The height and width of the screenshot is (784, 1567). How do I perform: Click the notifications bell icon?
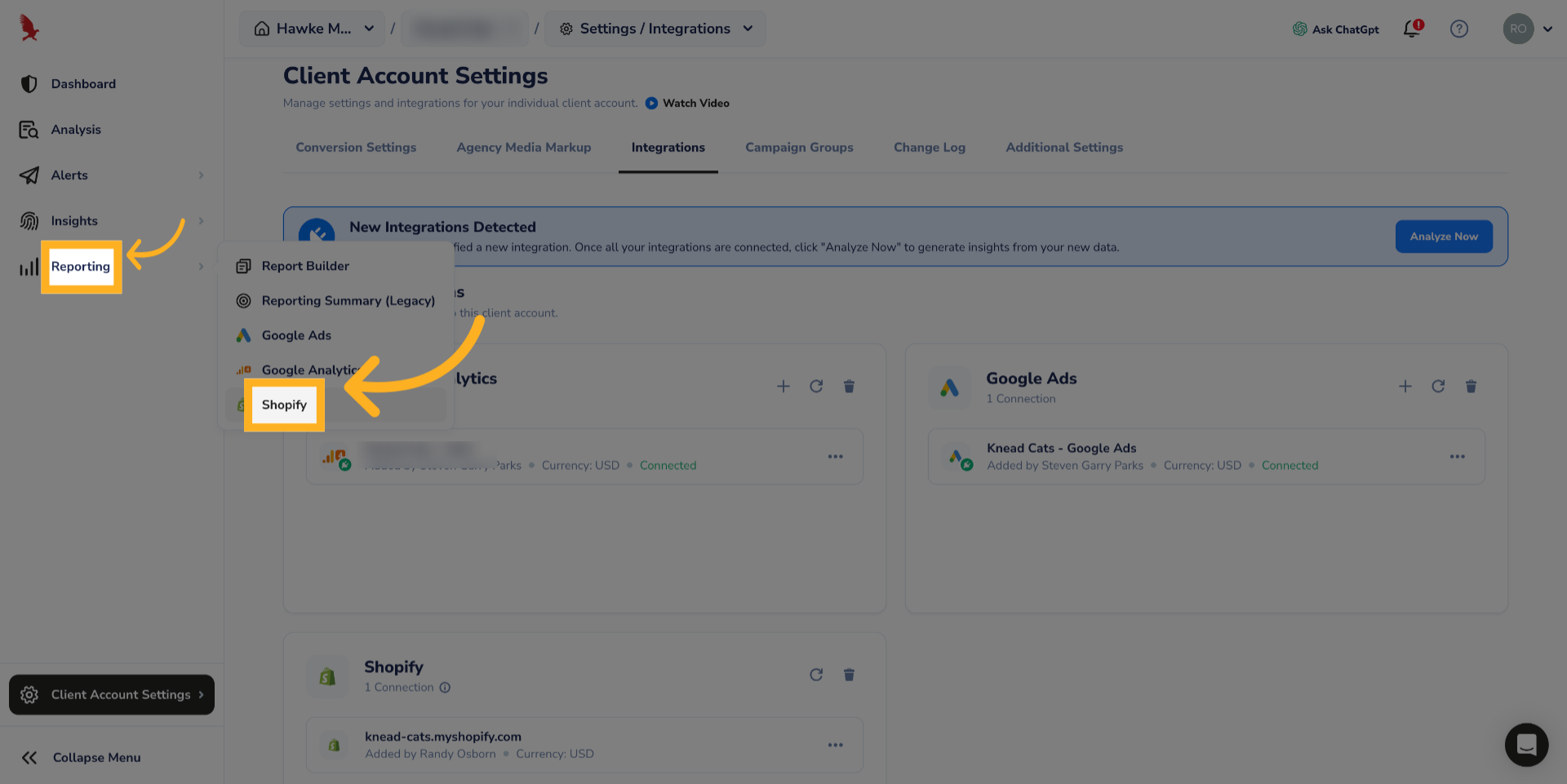point(1412,29)
